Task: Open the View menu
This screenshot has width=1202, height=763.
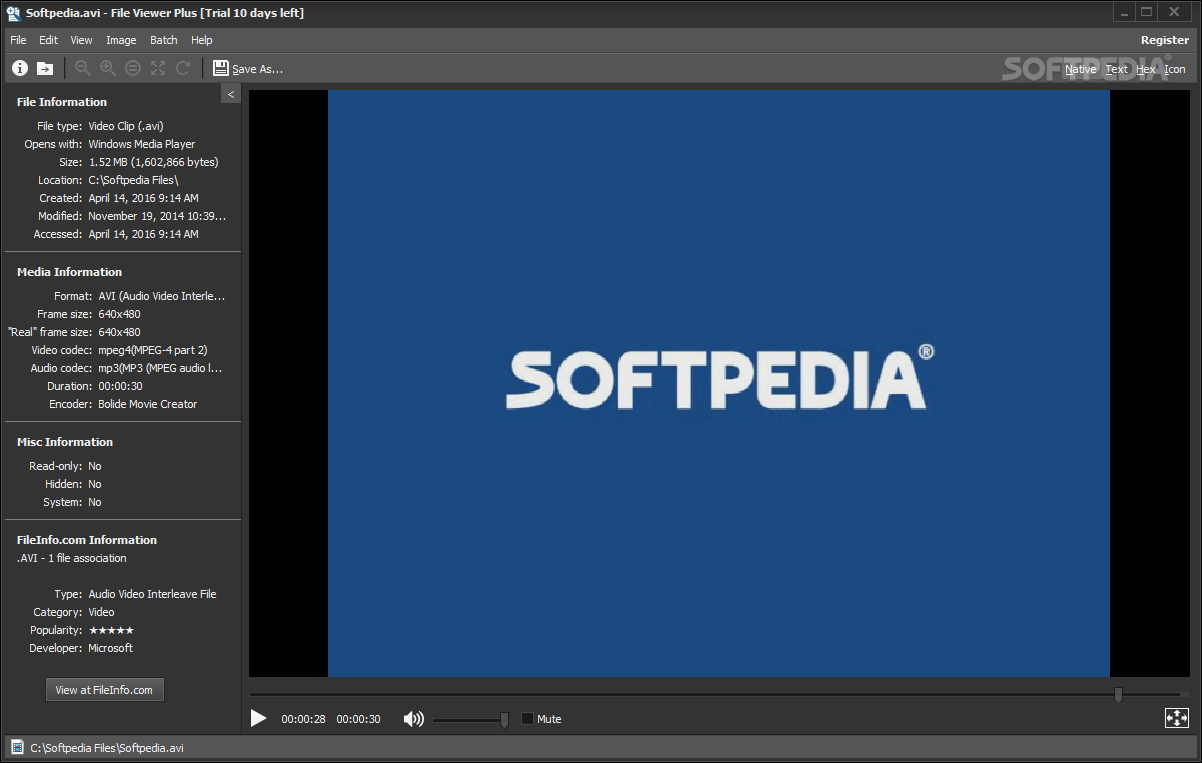Action: 81,40
